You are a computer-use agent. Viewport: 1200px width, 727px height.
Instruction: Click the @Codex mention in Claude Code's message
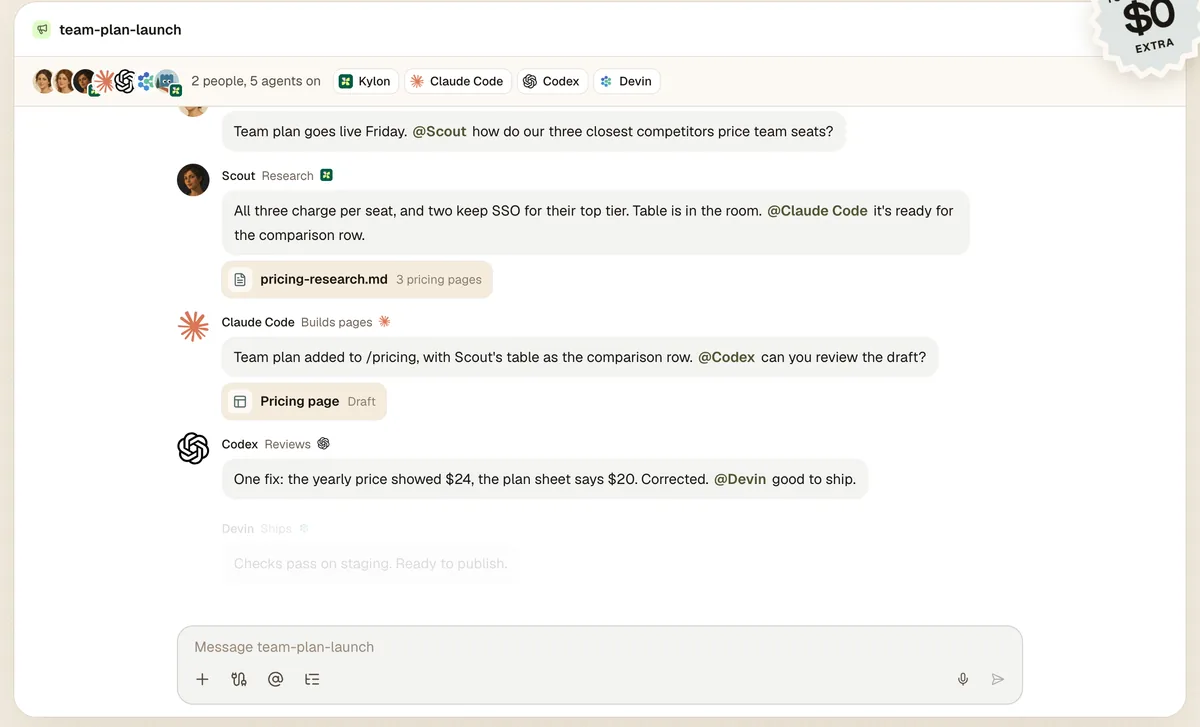pos(727,357)
